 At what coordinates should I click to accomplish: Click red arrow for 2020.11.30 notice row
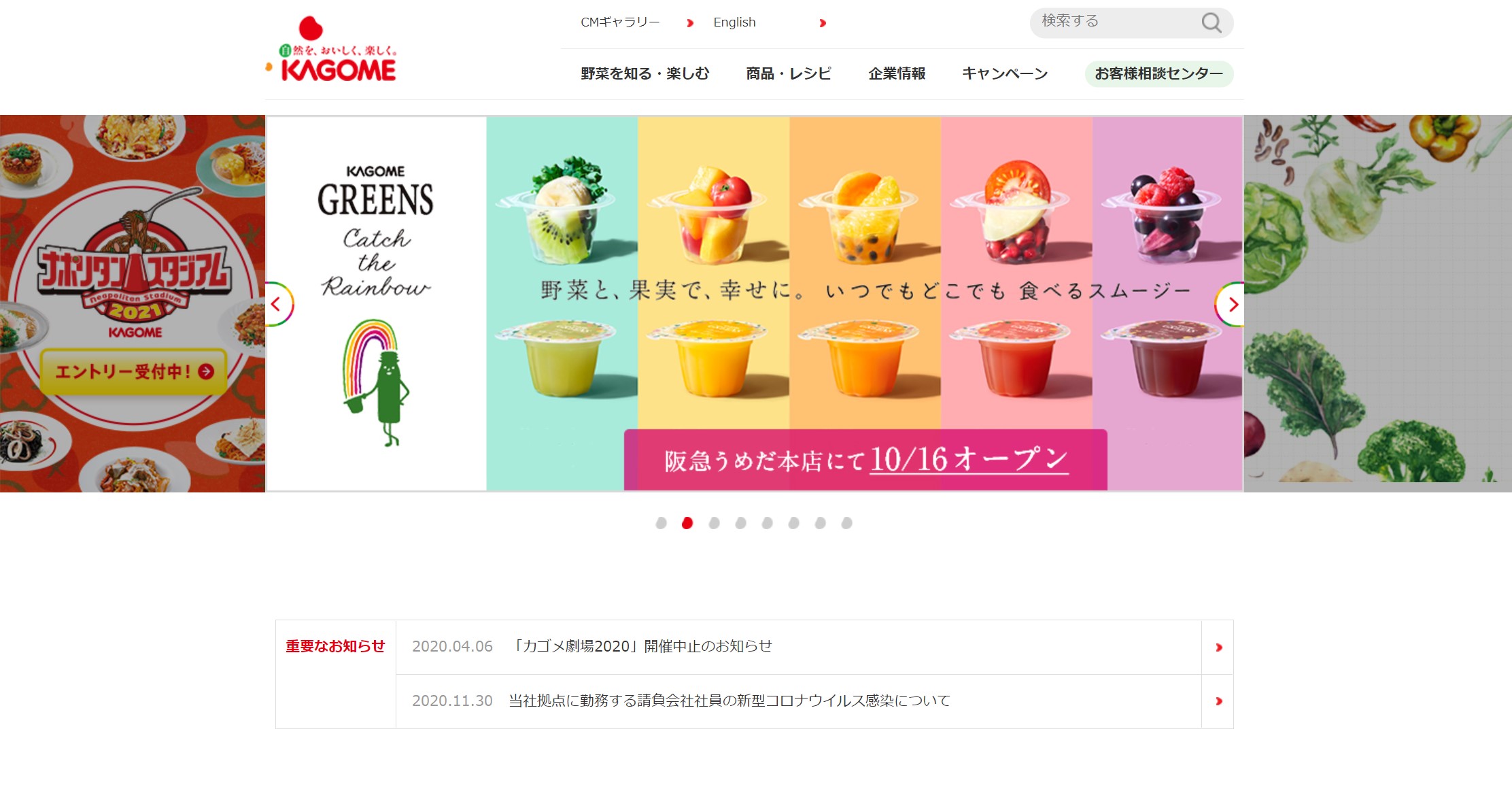[1218, 701]
